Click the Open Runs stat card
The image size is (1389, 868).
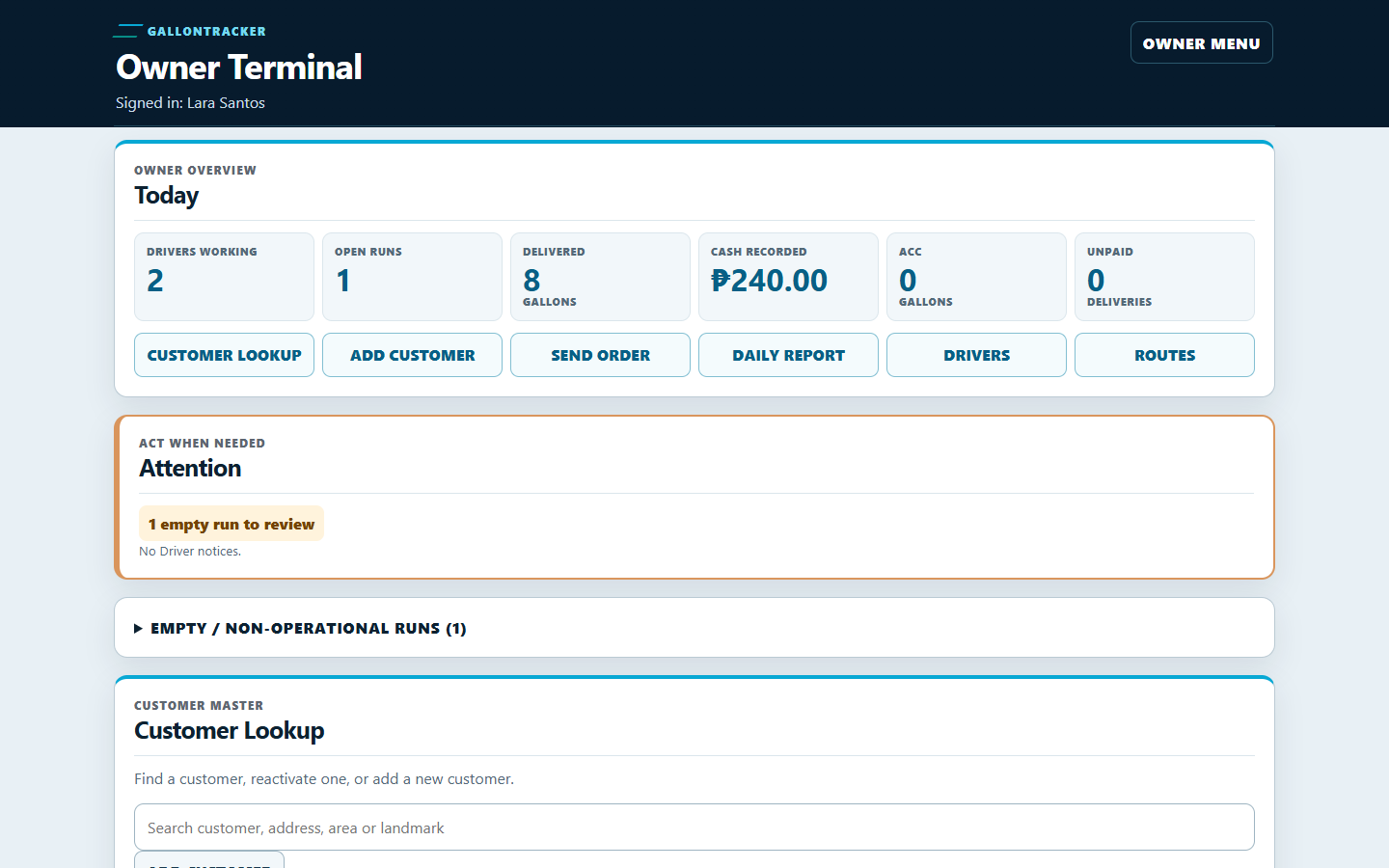click(412, 277)
